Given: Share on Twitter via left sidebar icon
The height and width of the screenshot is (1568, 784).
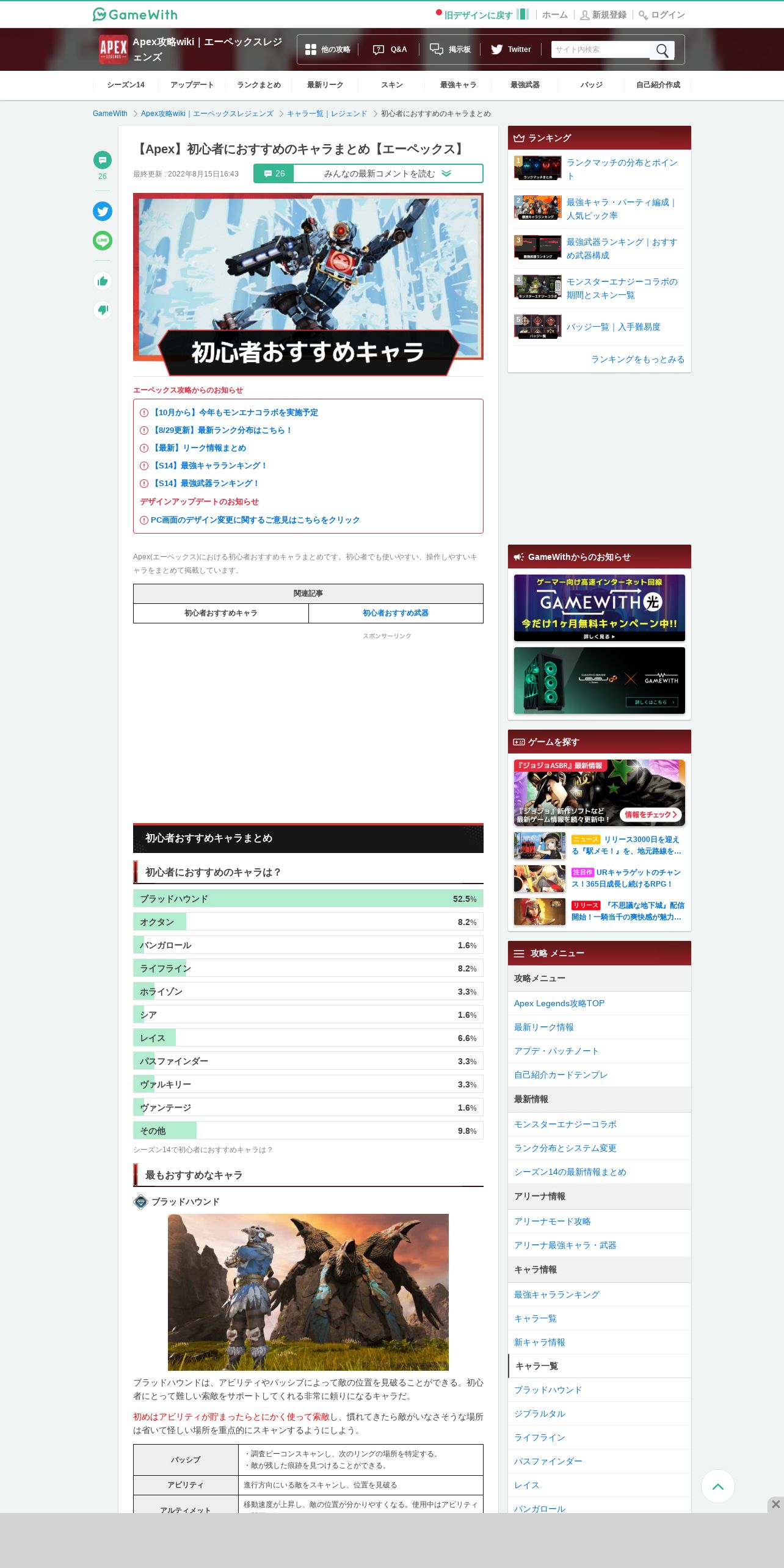Looking at the screenshot, I should pyautogui.click(x=103, y=211).
